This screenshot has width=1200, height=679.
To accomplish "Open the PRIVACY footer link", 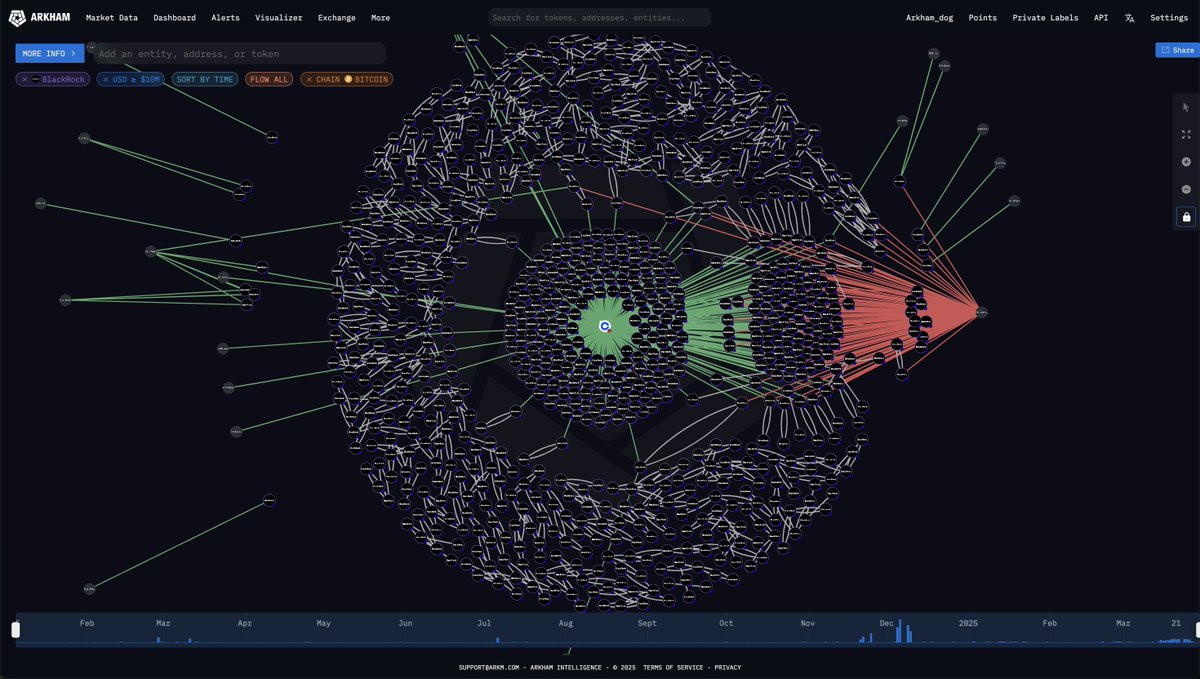I will click(728, 667).
